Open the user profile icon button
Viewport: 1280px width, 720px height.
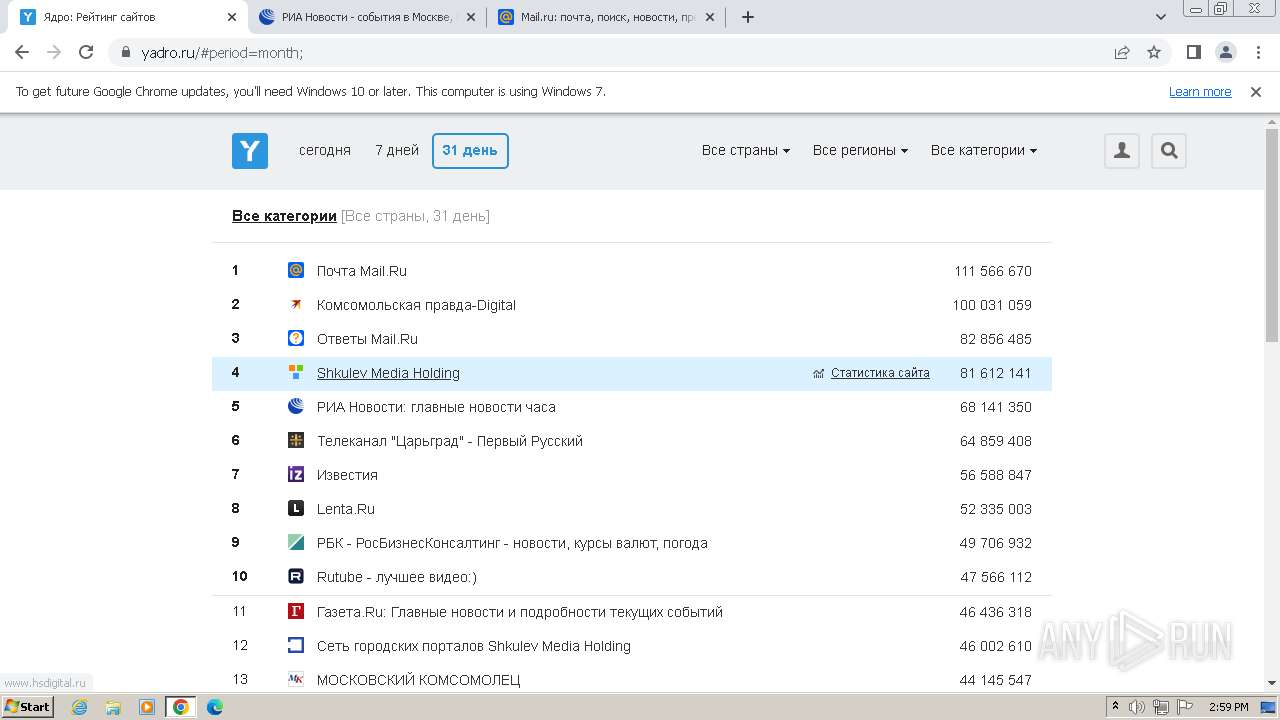[x=1122, y=151]
